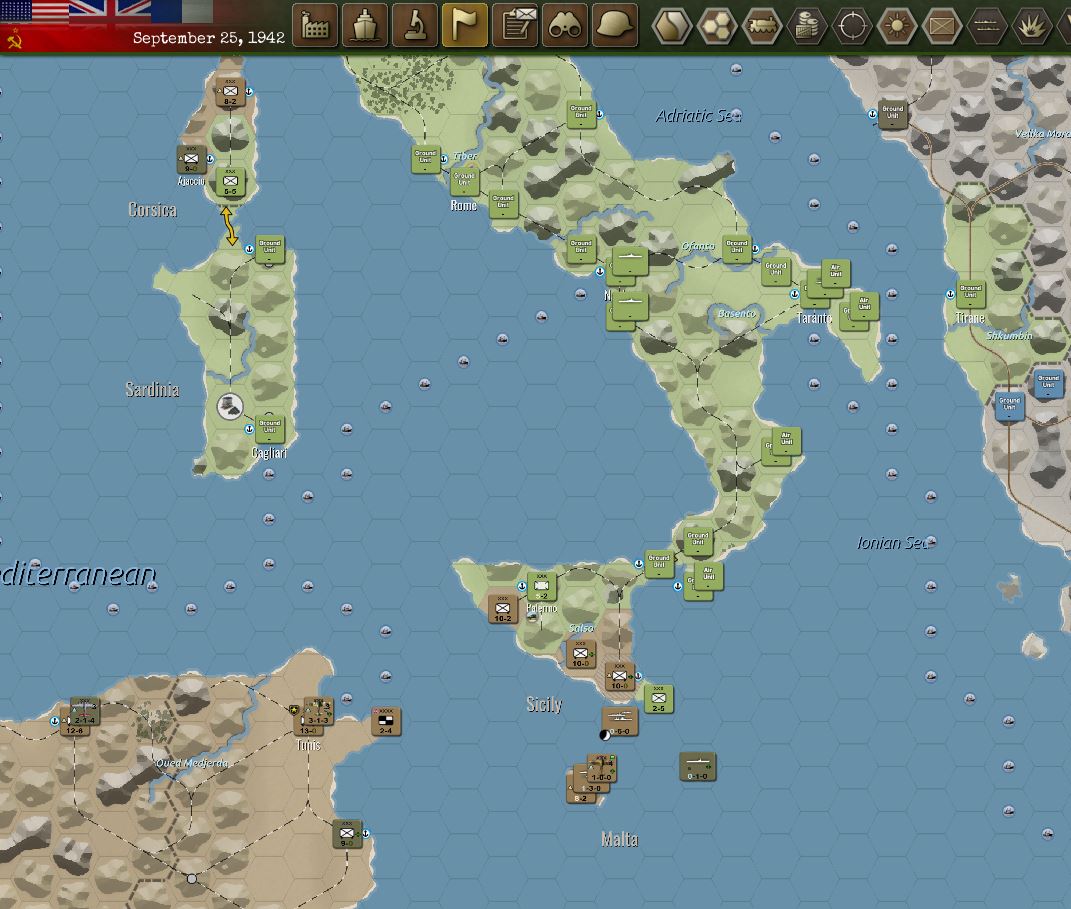
Task: Open the factory production menu
Action: (315, 25)
